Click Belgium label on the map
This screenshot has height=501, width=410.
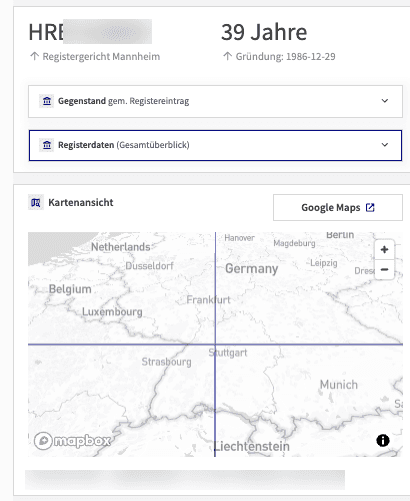[x=70, y=289]
